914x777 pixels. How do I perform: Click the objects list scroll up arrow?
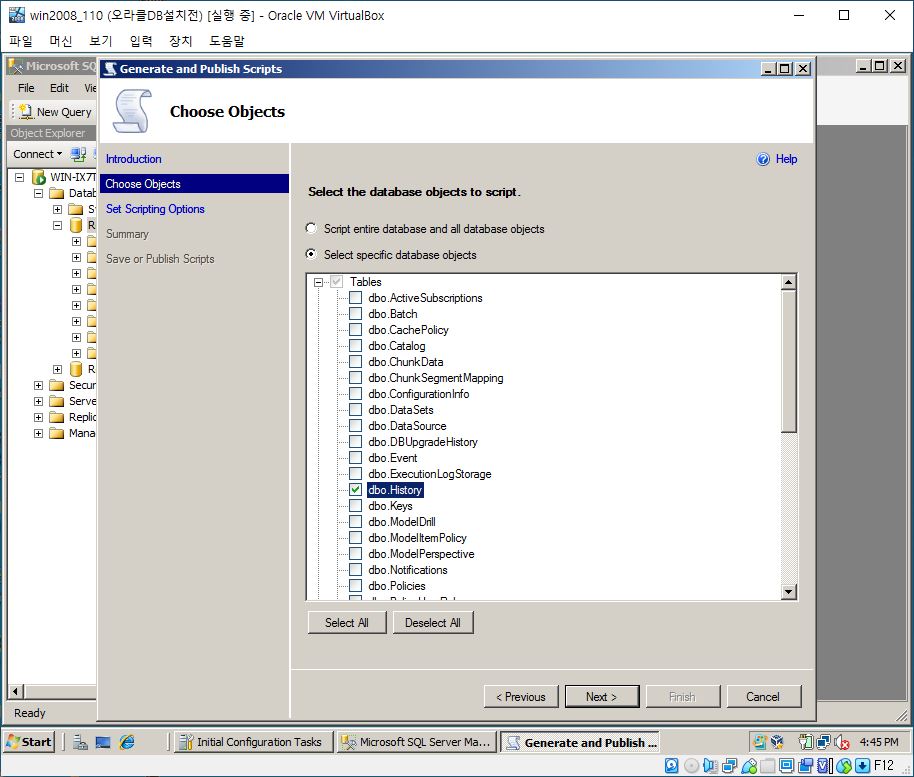[788, 282]
